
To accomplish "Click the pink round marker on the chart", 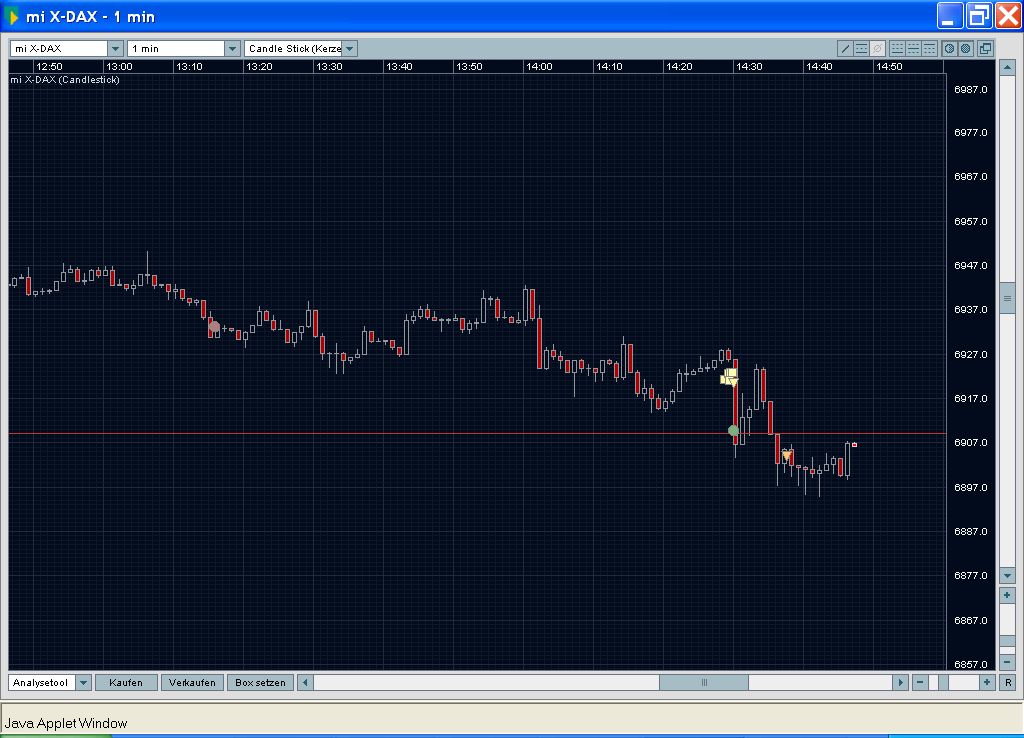I will pos(214,326).
